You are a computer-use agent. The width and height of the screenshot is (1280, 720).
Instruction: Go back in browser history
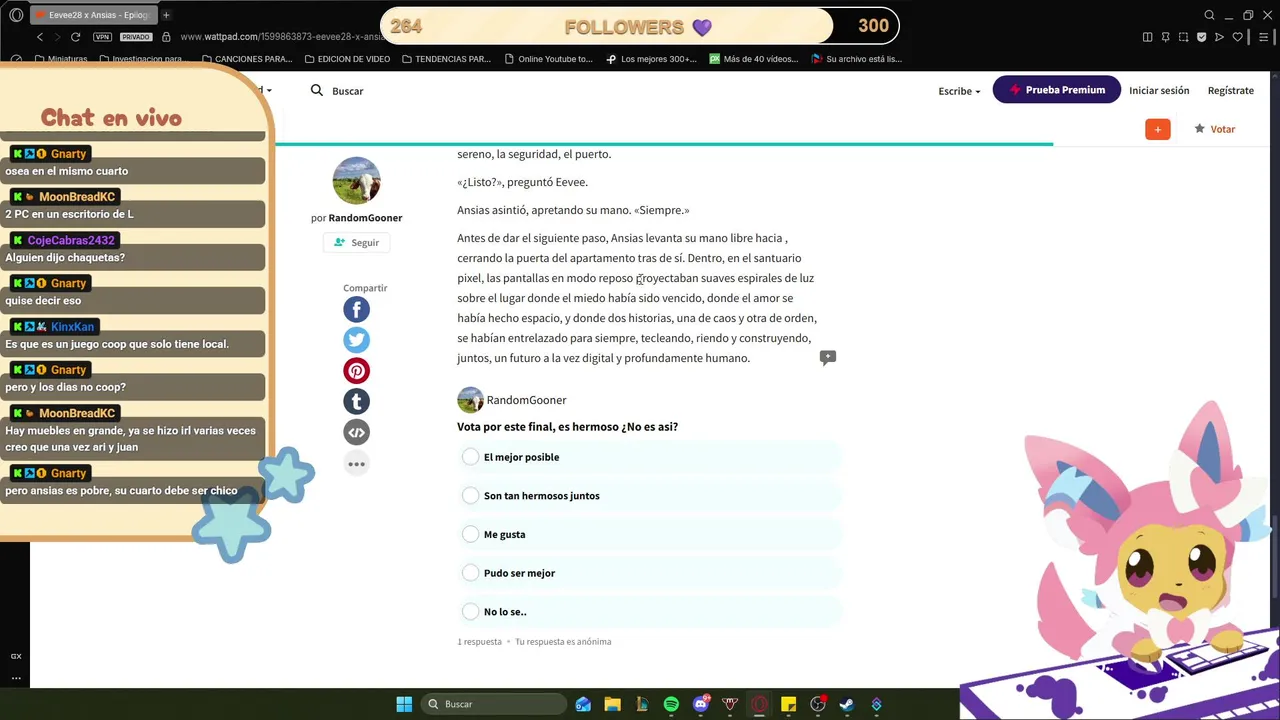point(40,37)
